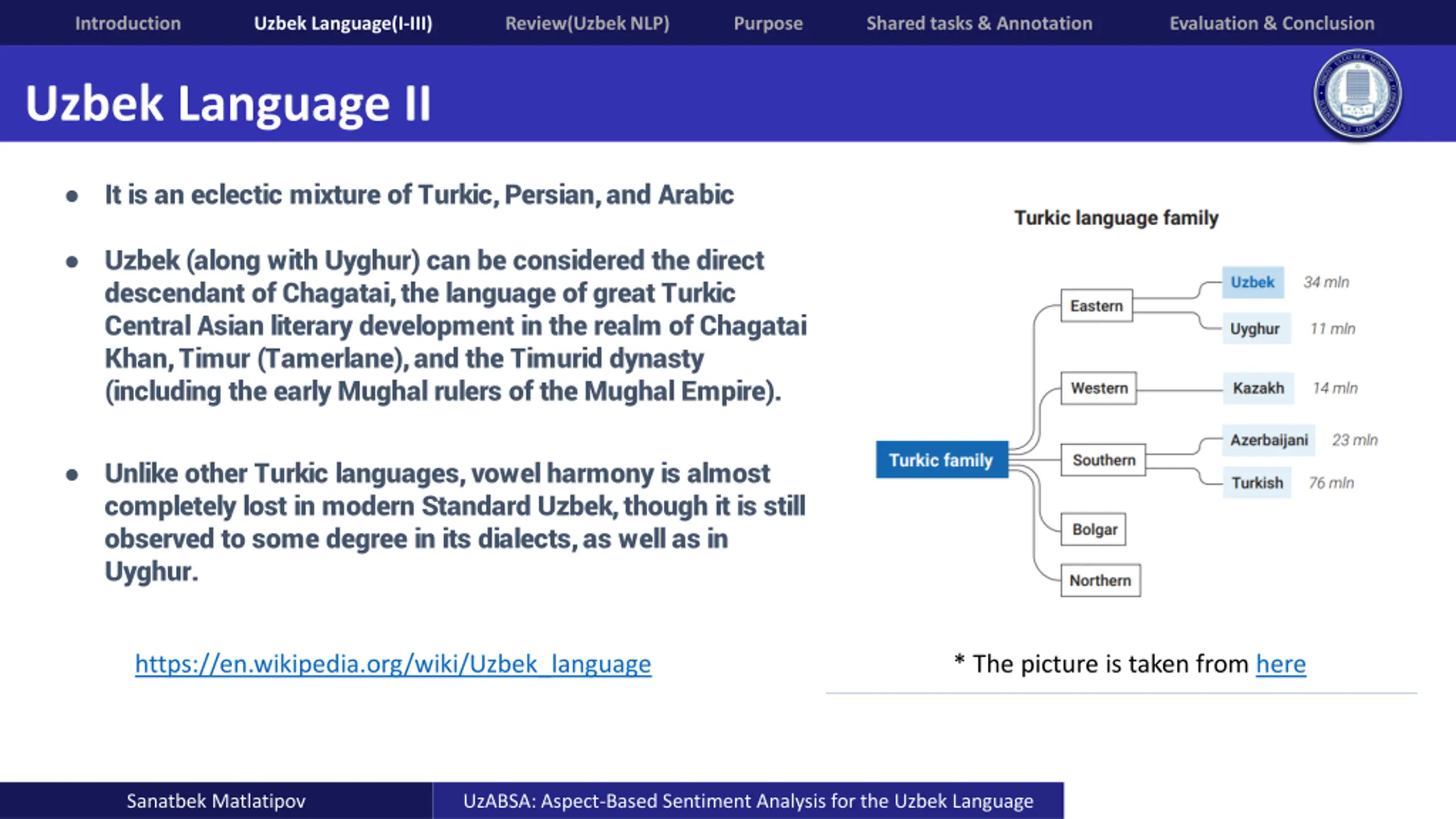Go to Review(Uzbek NLP) section

tap(587, 23)
